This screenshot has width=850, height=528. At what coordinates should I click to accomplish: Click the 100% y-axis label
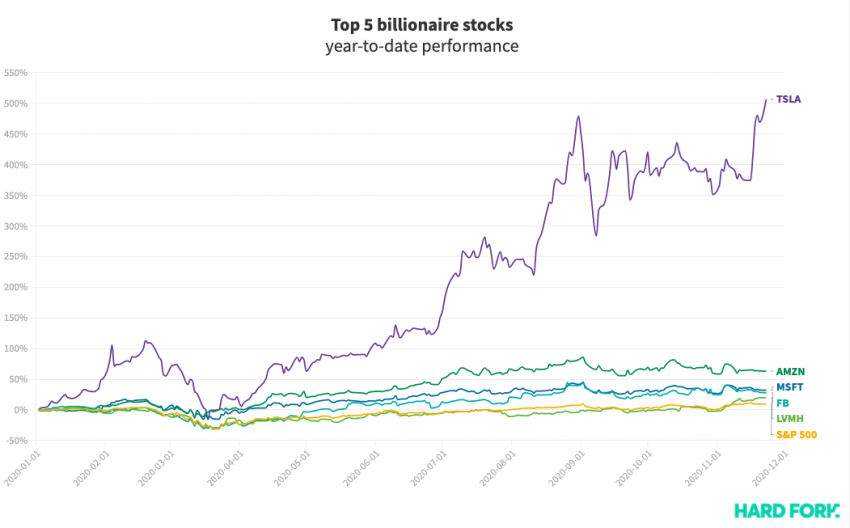(x=18, y=349)
